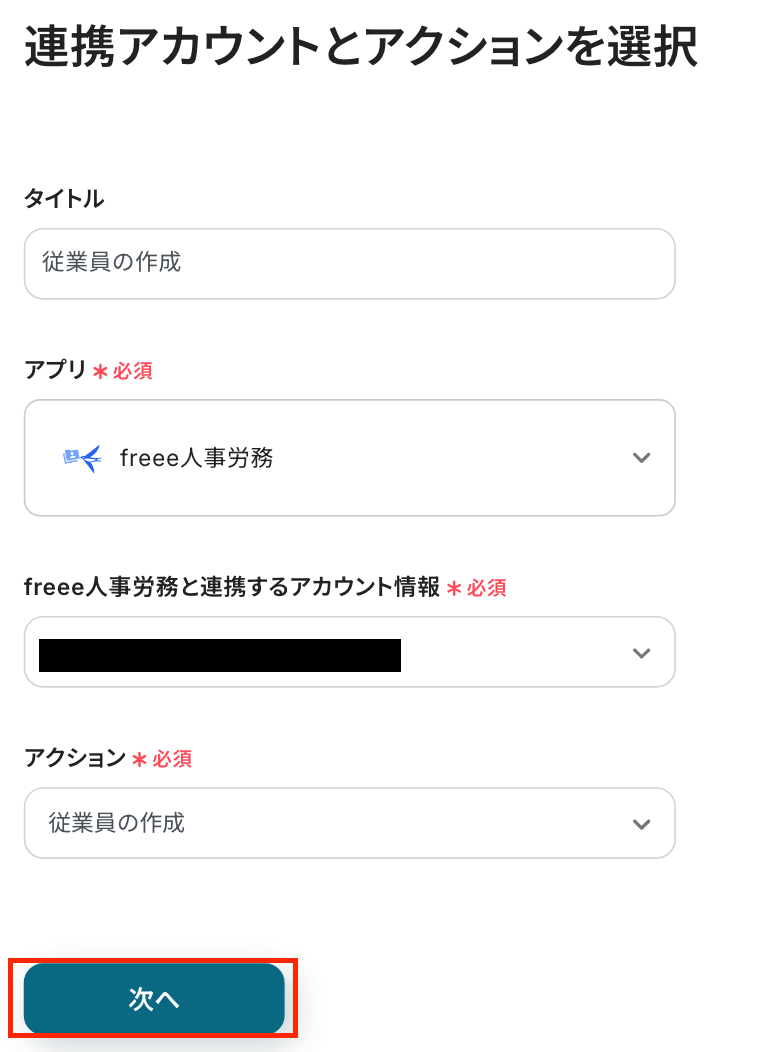Image resolution: width=782 pixels, height=1052 pixels.
Task: Focus the タイトル input field
Action: point(349,263)
